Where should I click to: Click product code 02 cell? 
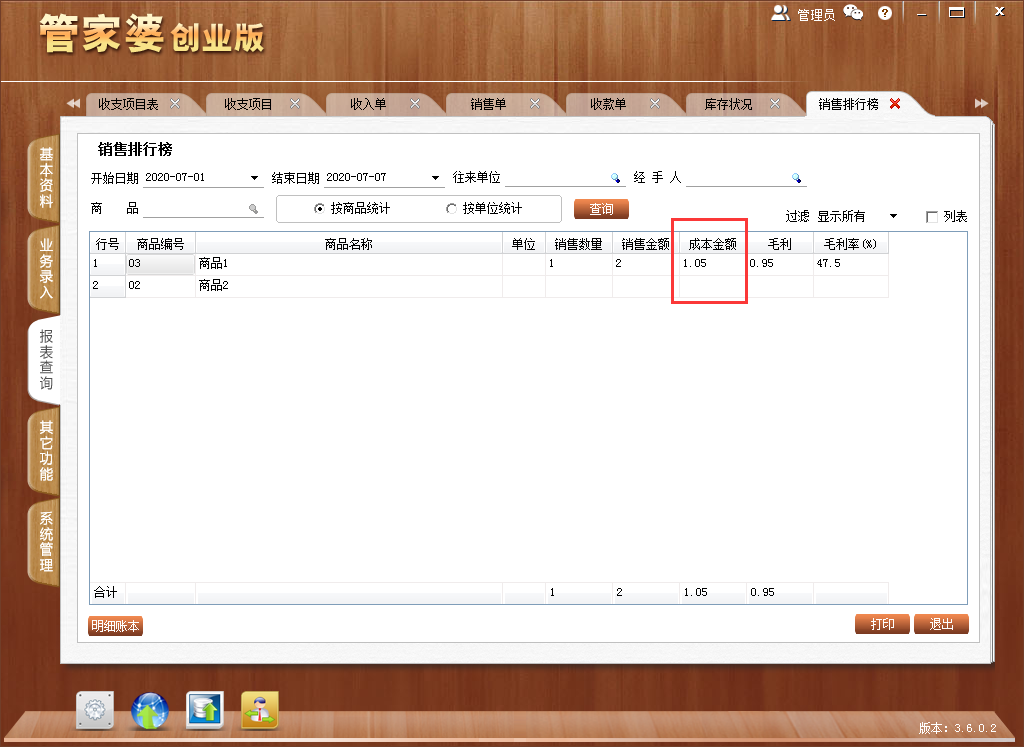tap(160, 286)
